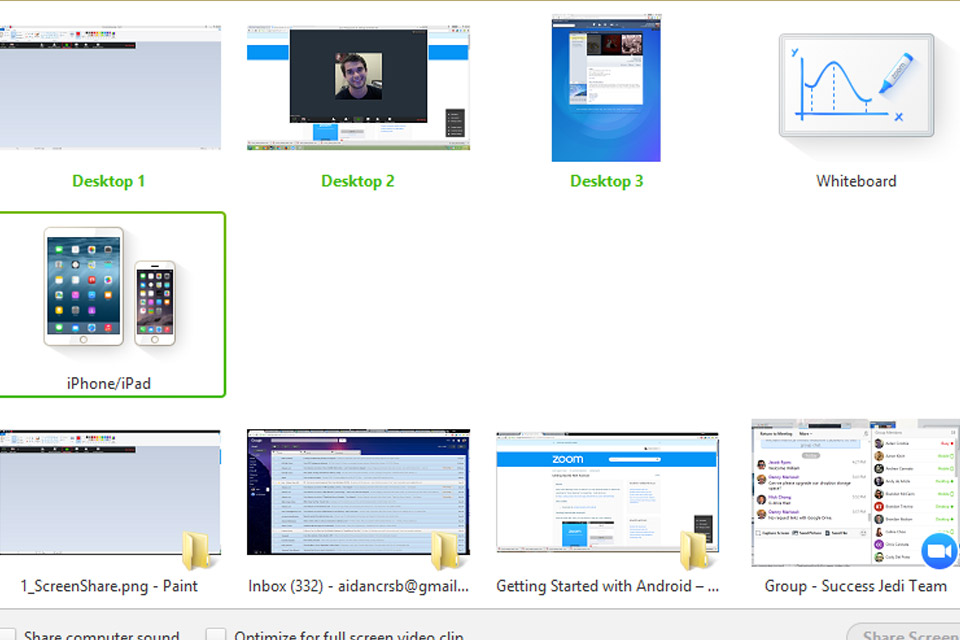This screenshot has width=960, height=640.
Task: Select the Desktop 1 screen thumbnail
Action: tap(109, 87)
